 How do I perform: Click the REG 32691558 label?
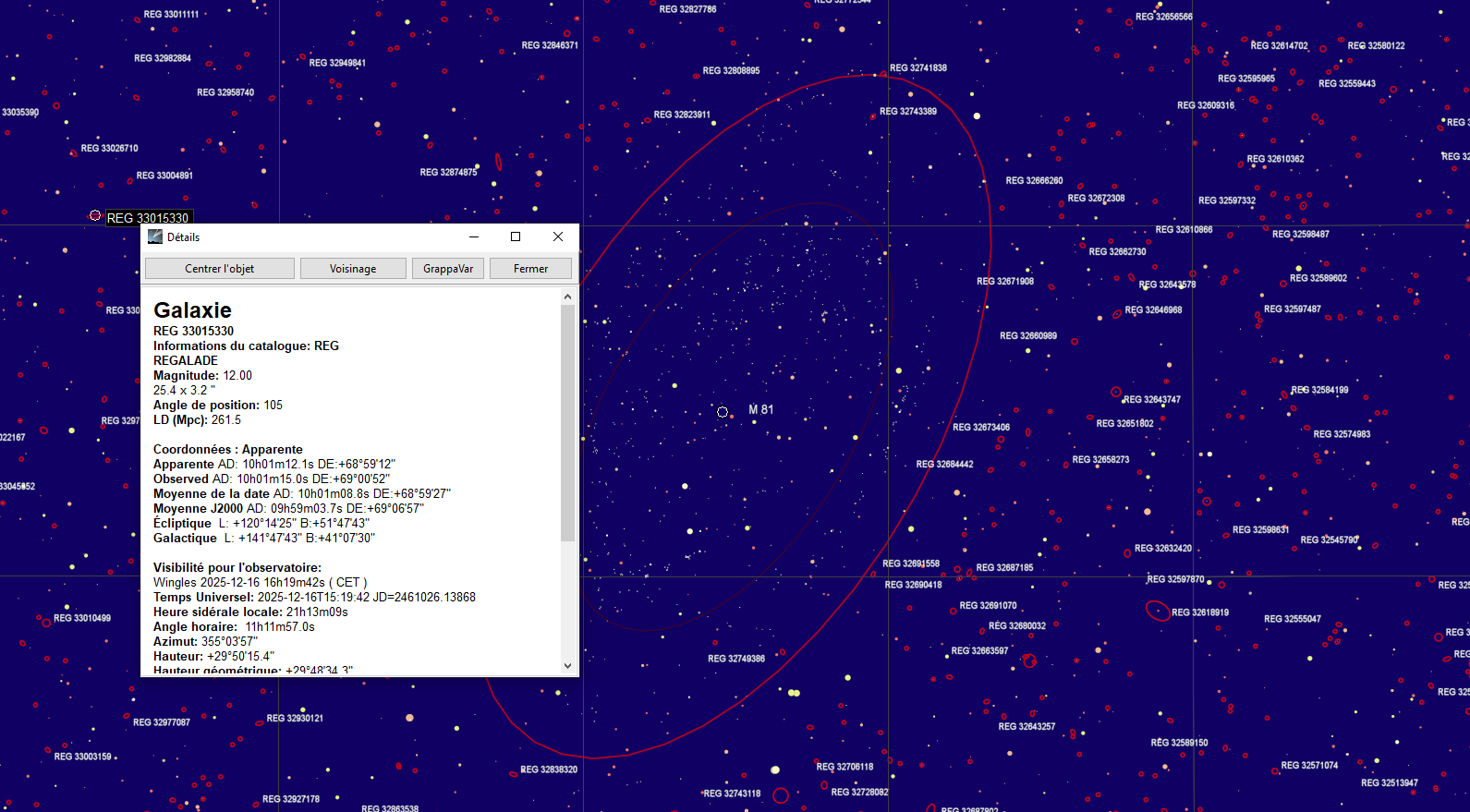pos(911,563)
